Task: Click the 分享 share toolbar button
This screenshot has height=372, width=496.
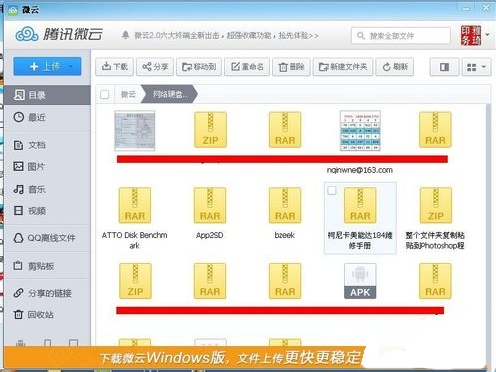Action: pyautogui.click(x=155, y=67)
